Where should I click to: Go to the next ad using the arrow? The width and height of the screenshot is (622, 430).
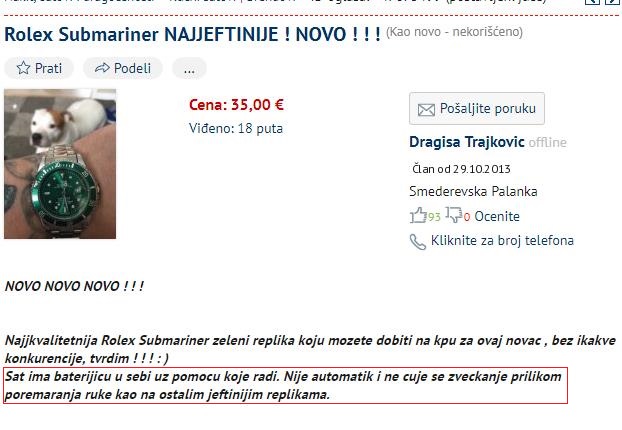612,1
